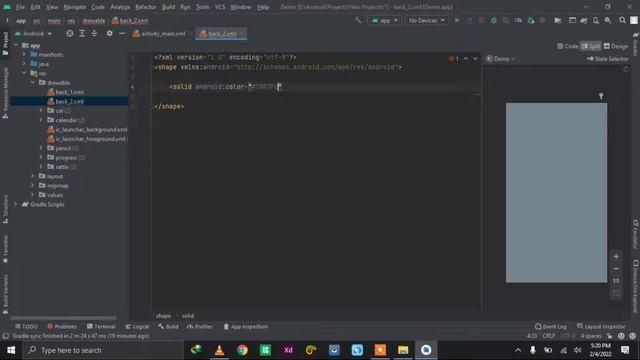This screenshot has height=360, width=640.
Task: Toggle the Project tool window tab
Action: point(5,43)
